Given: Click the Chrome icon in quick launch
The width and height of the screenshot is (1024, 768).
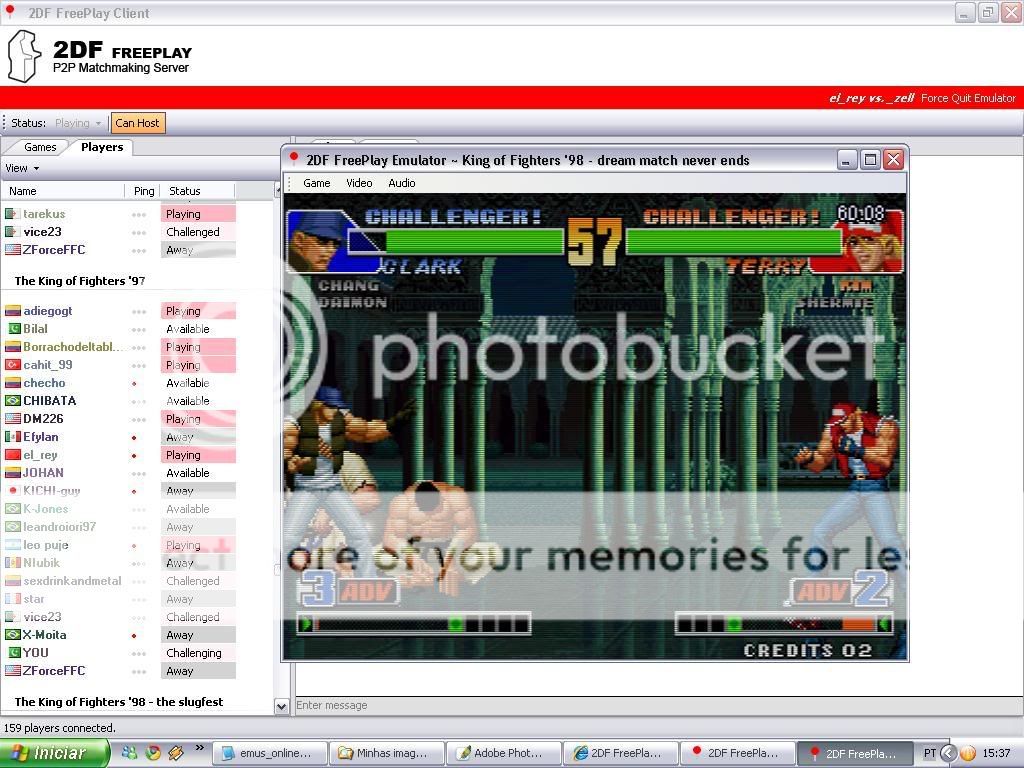Looking at the screenshot, I should click(153, 753).
